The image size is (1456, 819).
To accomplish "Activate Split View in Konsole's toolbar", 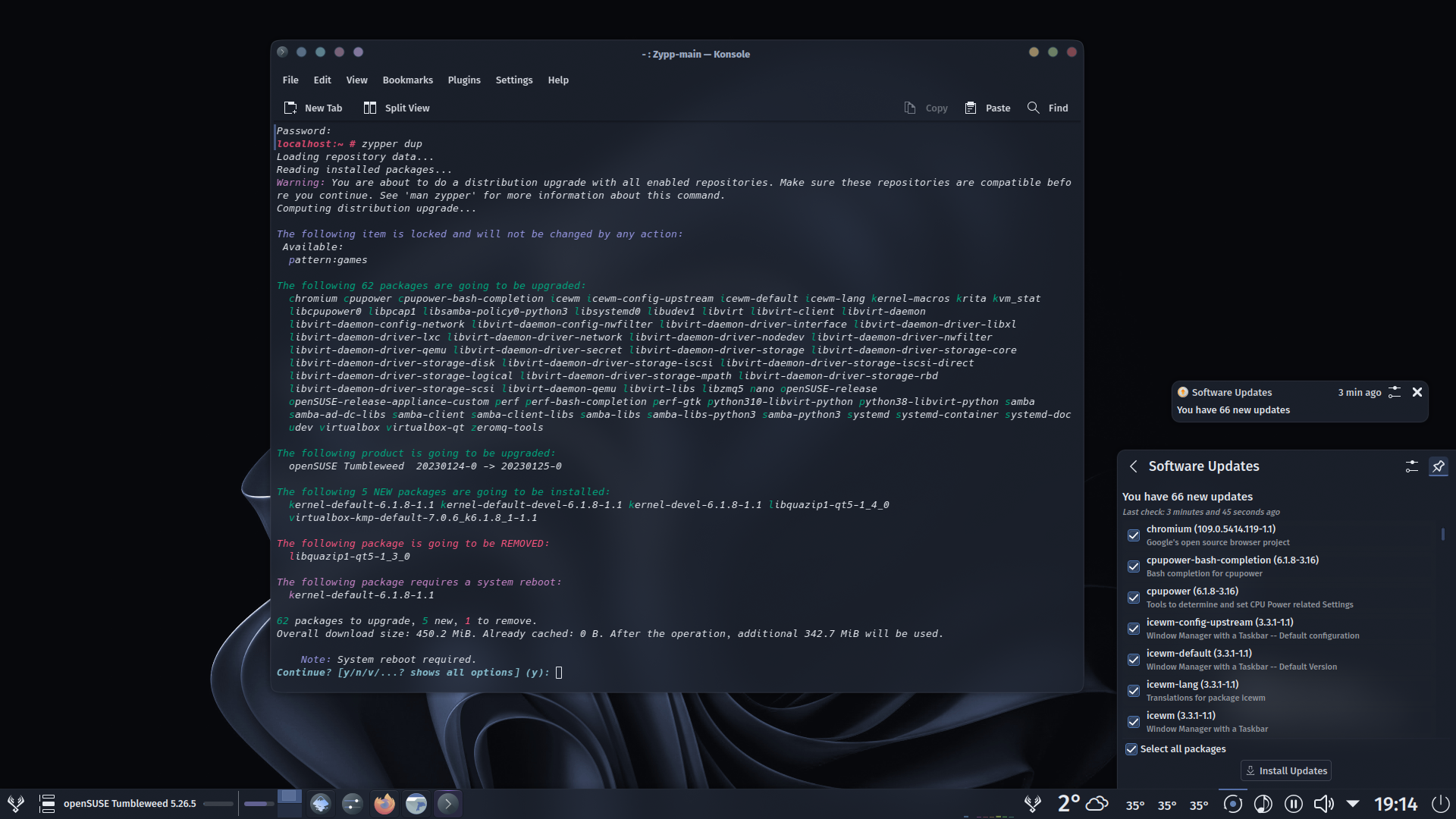I will (x=396, y=108).
